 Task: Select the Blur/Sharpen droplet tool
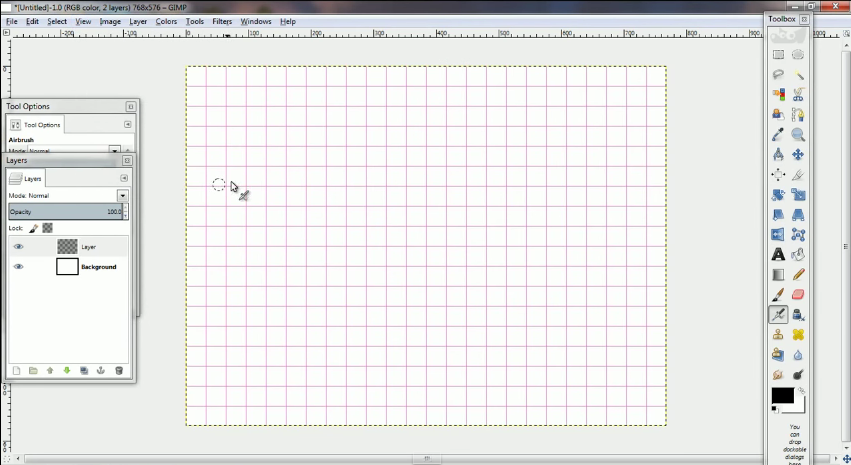click(798, 355)
